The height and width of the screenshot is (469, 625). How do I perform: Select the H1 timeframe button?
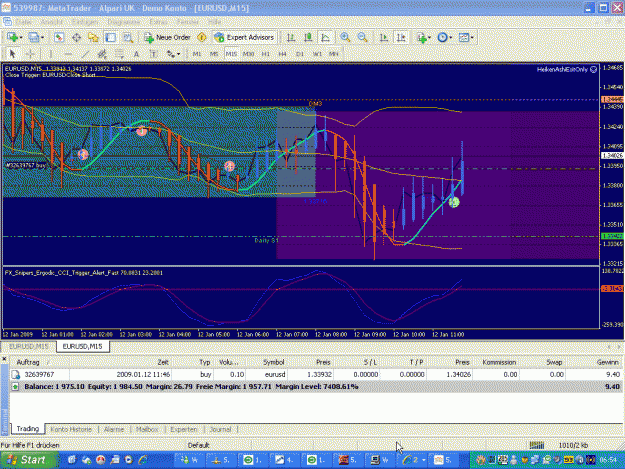tap(265, 54)
